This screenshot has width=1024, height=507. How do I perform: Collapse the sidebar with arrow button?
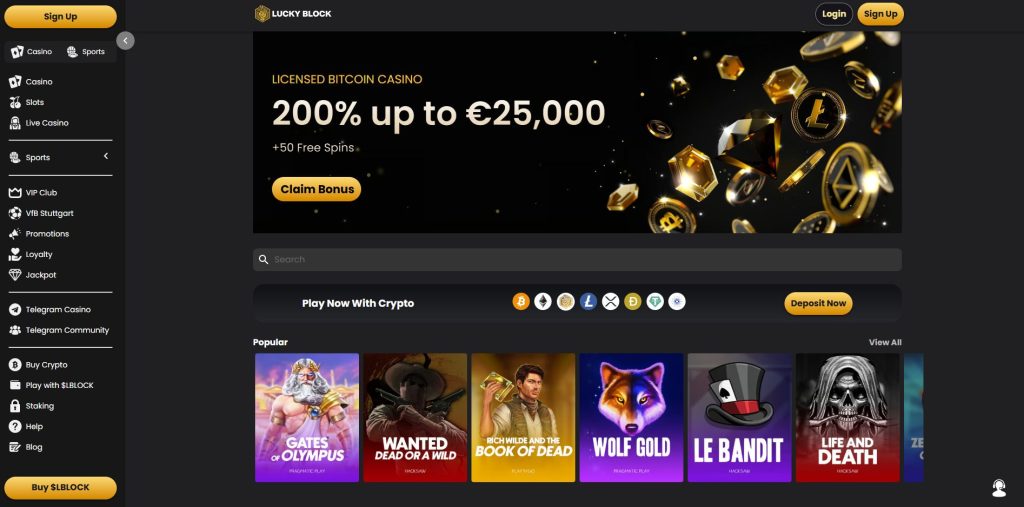125,41
